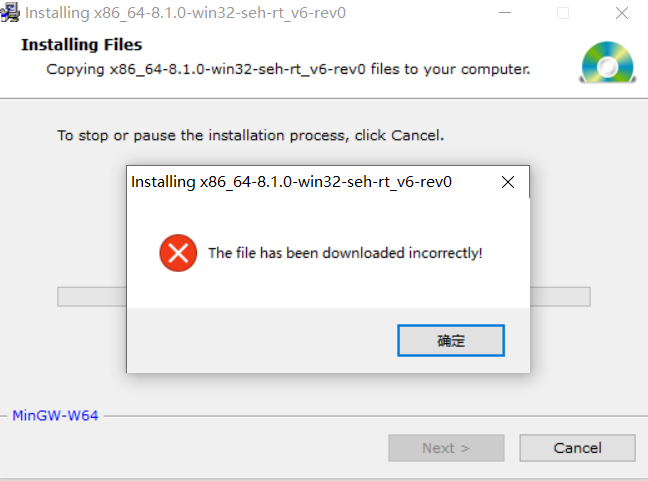Click the greyed-out Next > button
The image size is (648, 481).
[x=445, y=448]
